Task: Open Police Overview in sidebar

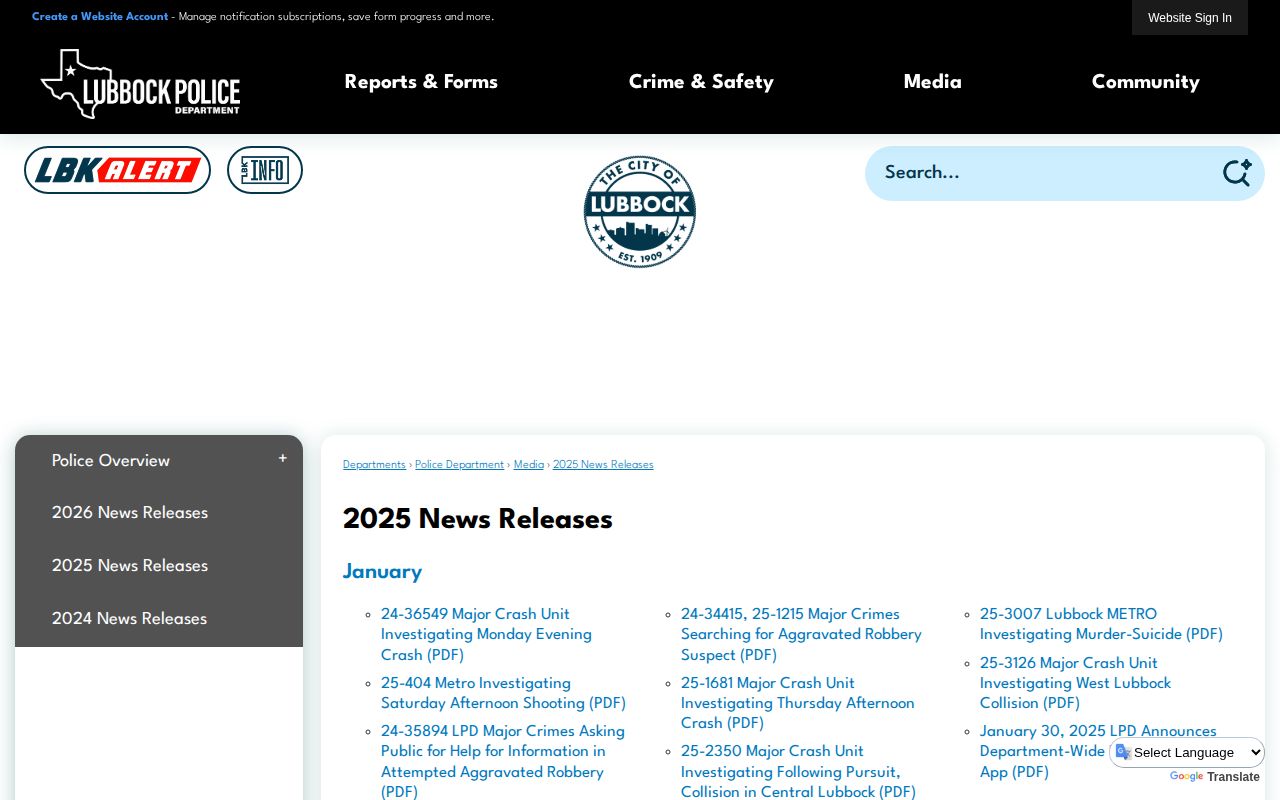Action: (111, 461)
